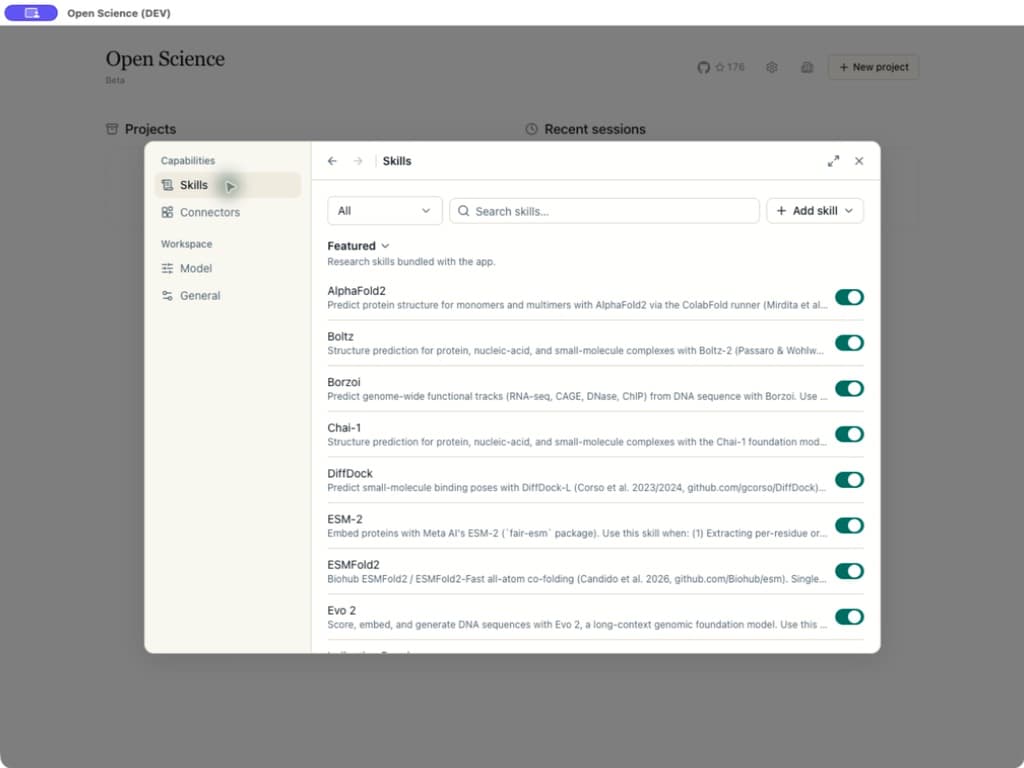1024x768 pixels.
Task: Expand the settings dialog to fullscreen
Action: 833,161
